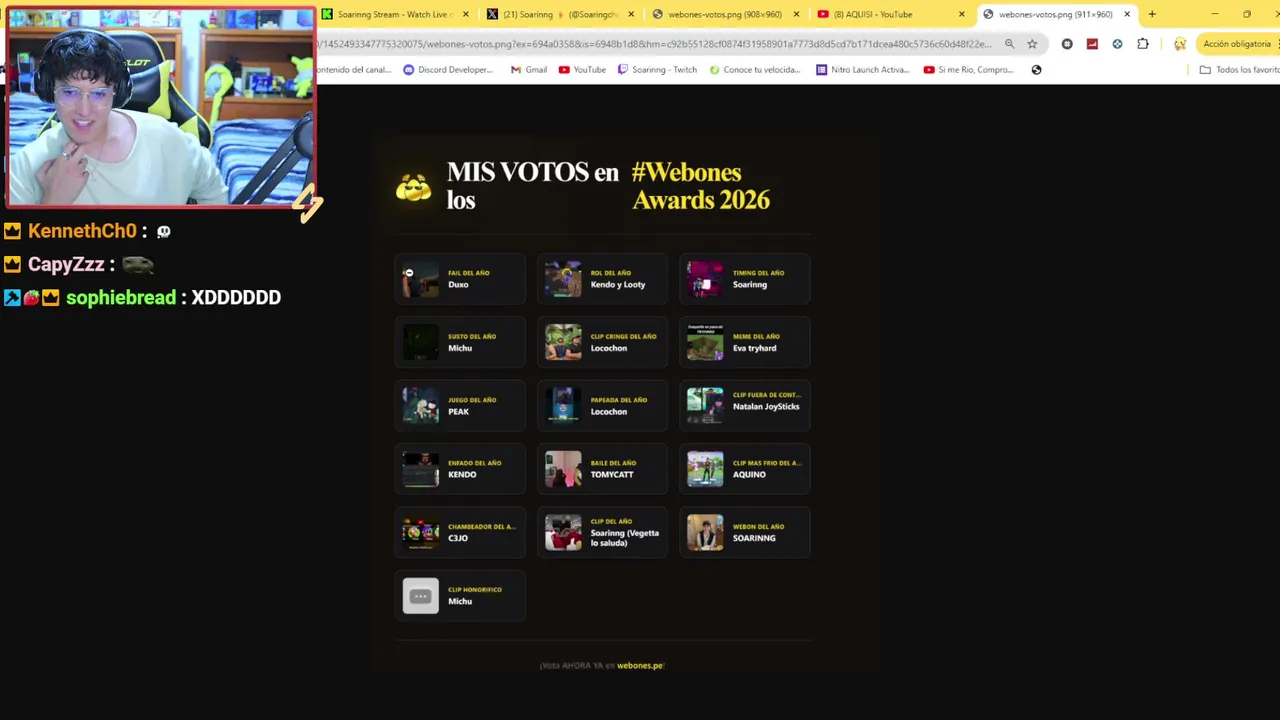
Task: Open the globe-icon bookmark
Action: 1036,70
